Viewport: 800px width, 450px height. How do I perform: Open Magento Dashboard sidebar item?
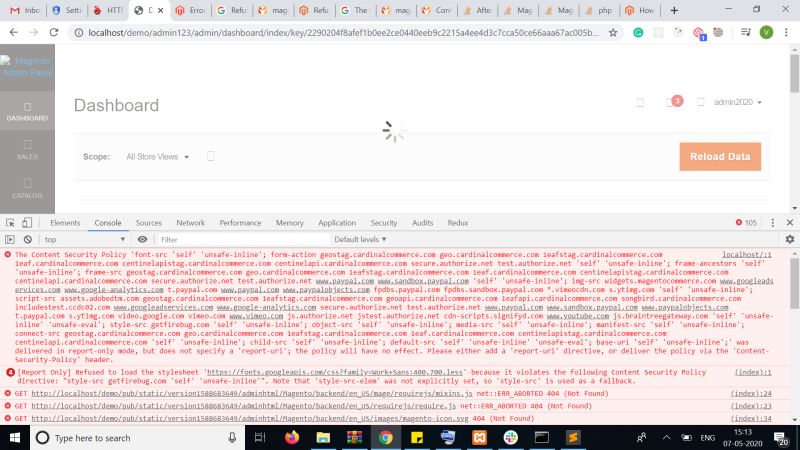pyautogui.click(x=28, y=111)
